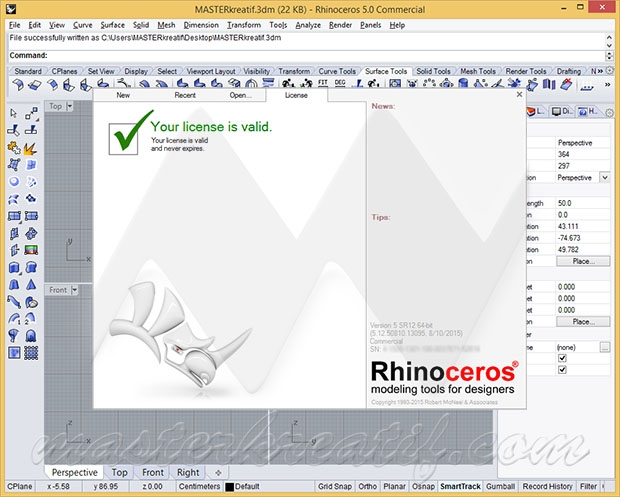Click the black Default layer color swatch
Viewport: 620px width, 497px height.
[x=229, y=487]
